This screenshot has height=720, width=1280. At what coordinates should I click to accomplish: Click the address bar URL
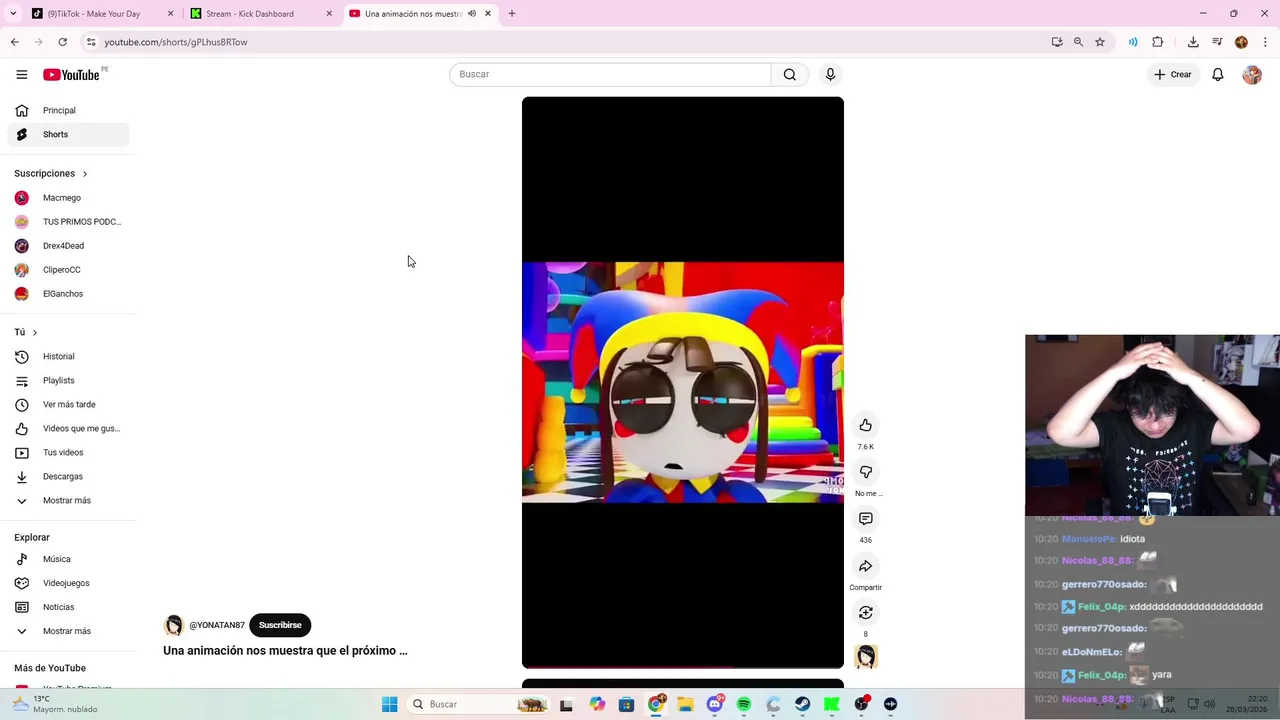176,42
